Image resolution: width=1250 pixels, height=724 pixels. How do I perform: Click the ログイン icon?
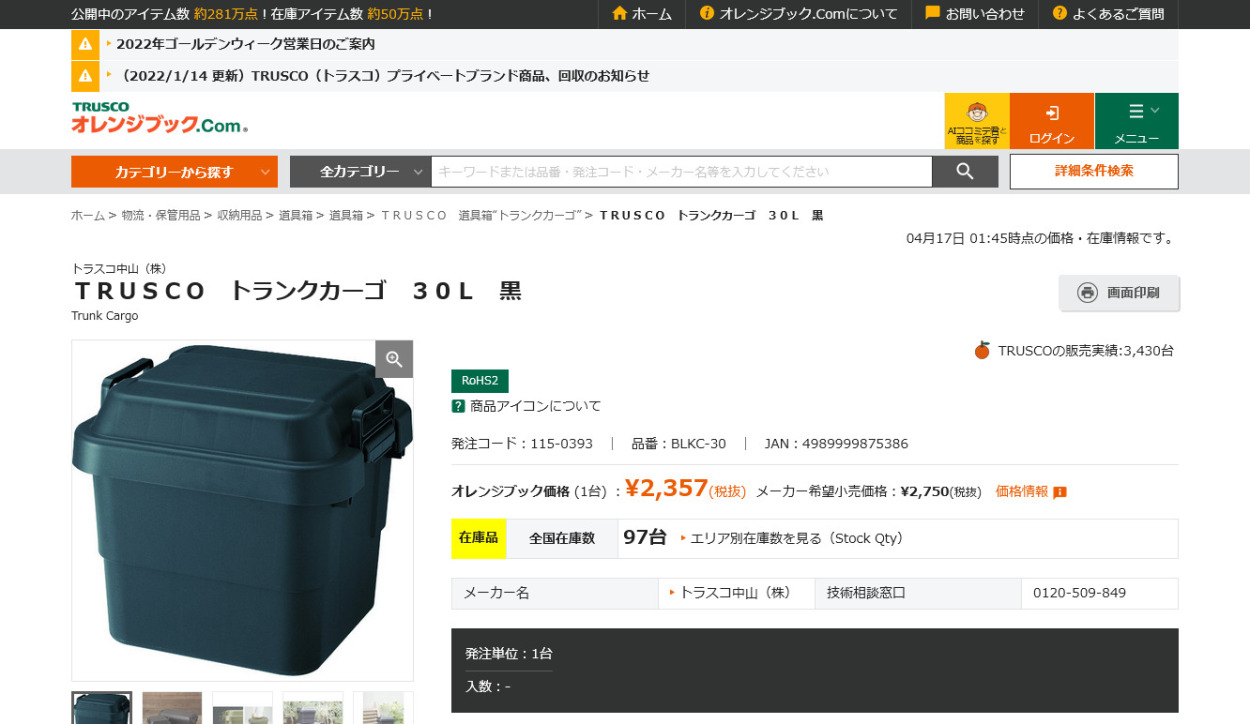coord(1050,113)
